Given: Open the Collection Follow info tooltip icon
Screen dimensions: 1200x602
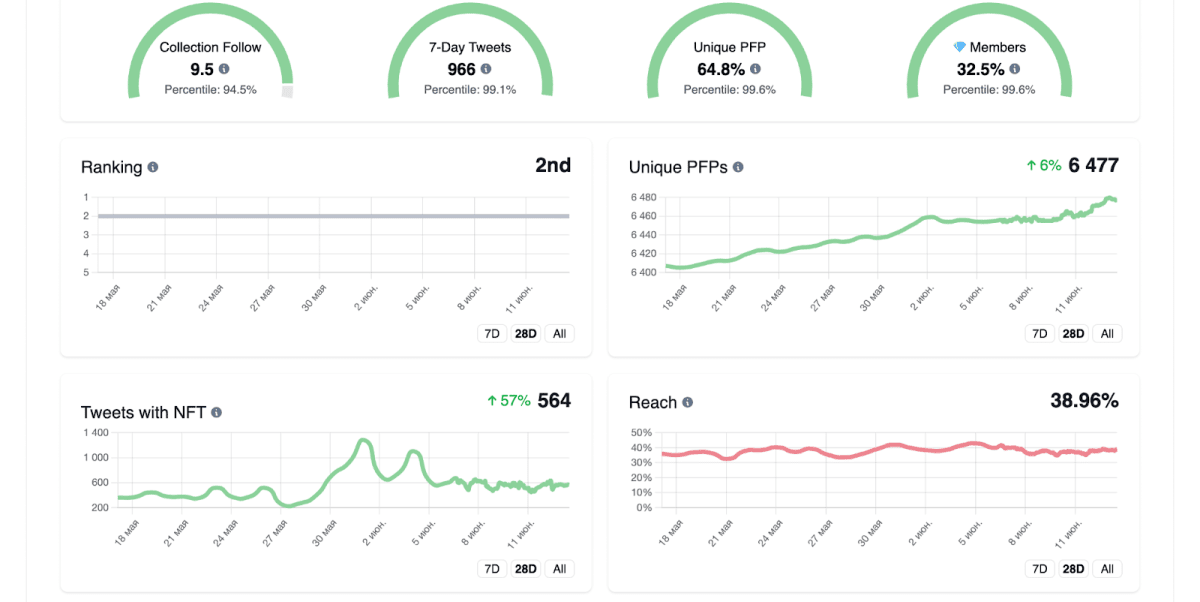Looking at the screenshot, I should click(224, 69).
